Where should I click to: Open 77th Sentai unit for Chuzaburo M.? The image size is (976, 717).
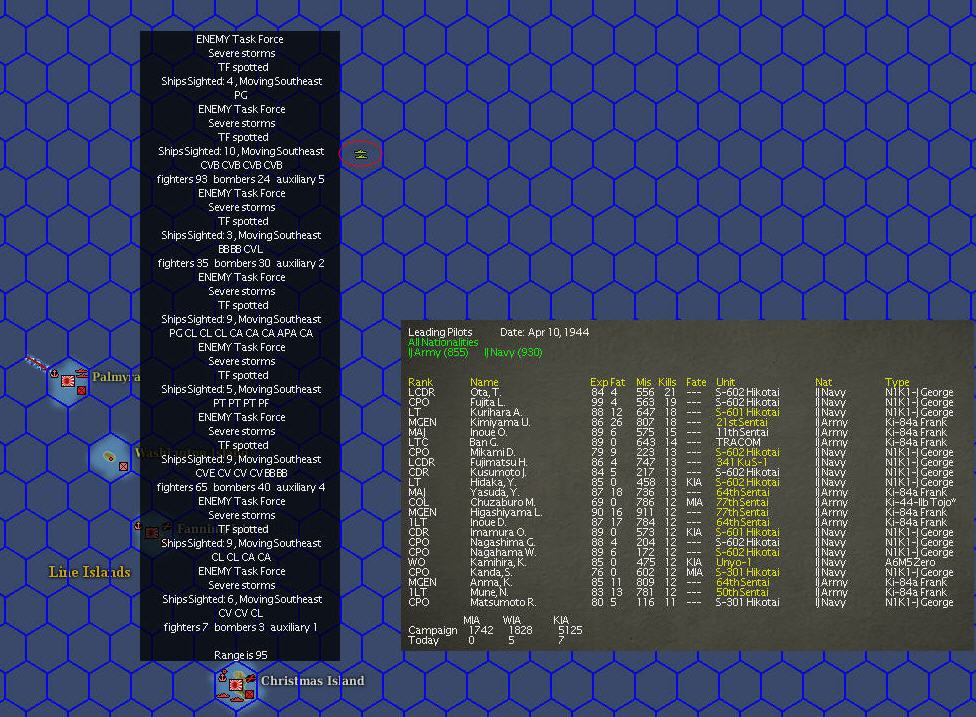coord(742,502)
